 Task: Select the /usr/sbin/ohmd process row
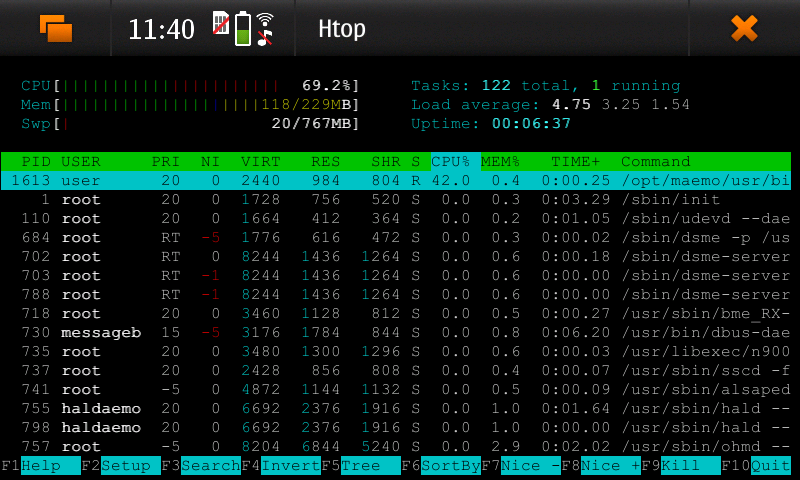click(x=396, y=446)
